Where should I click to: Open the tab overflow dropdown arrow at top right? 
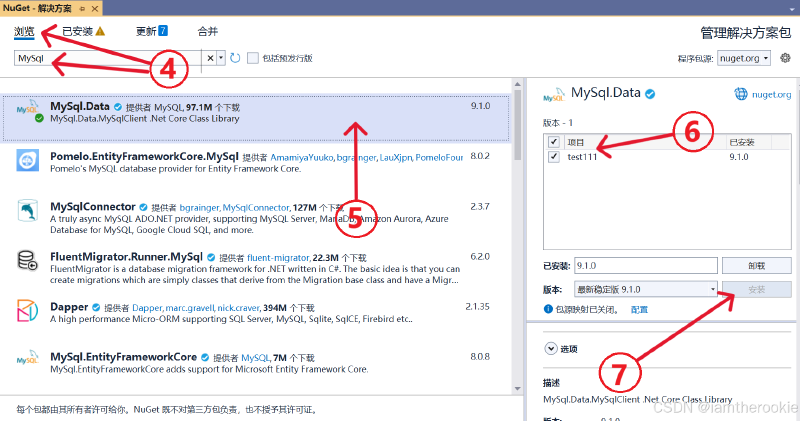[x=792, y=10]
